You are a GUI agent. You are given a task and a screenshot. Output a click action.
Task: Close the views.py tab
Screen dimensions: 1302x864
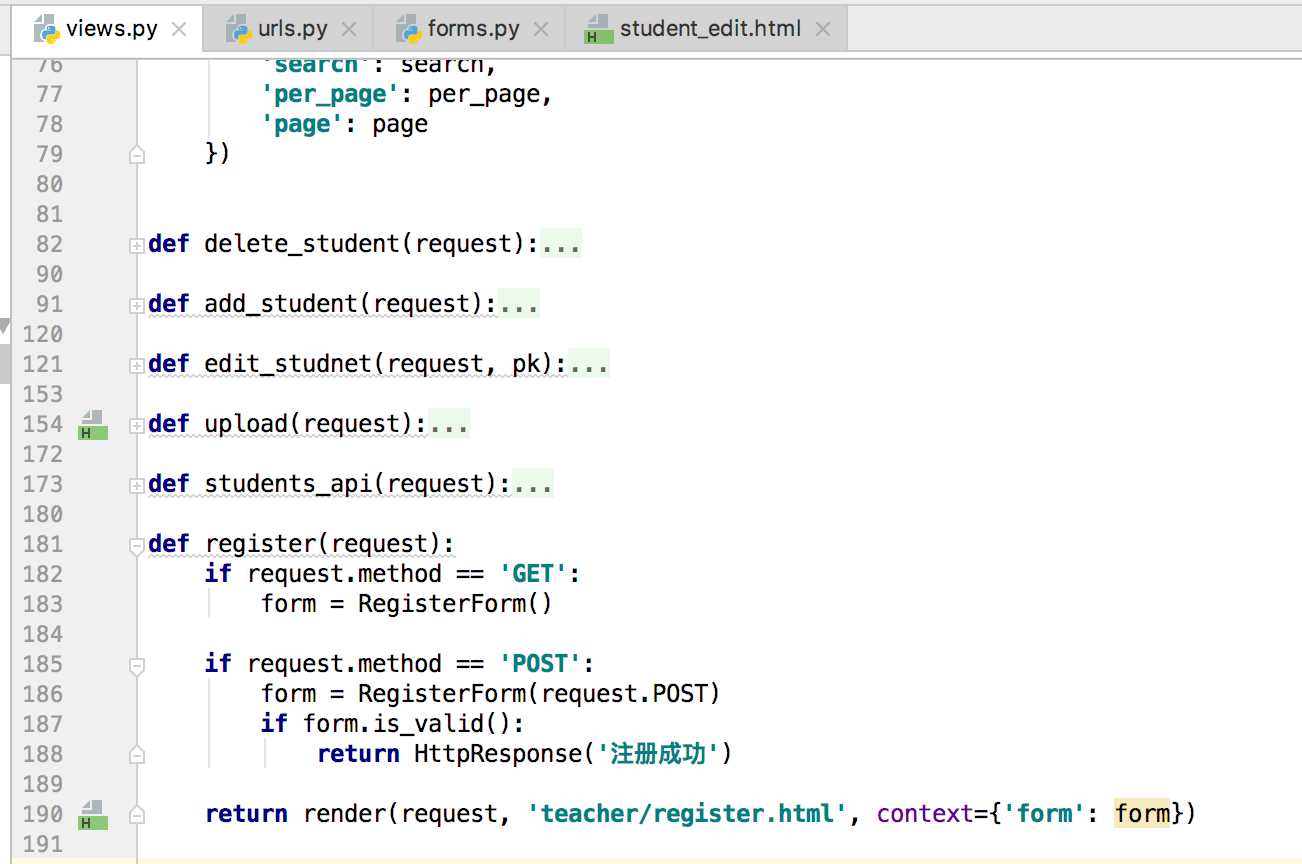179,29
